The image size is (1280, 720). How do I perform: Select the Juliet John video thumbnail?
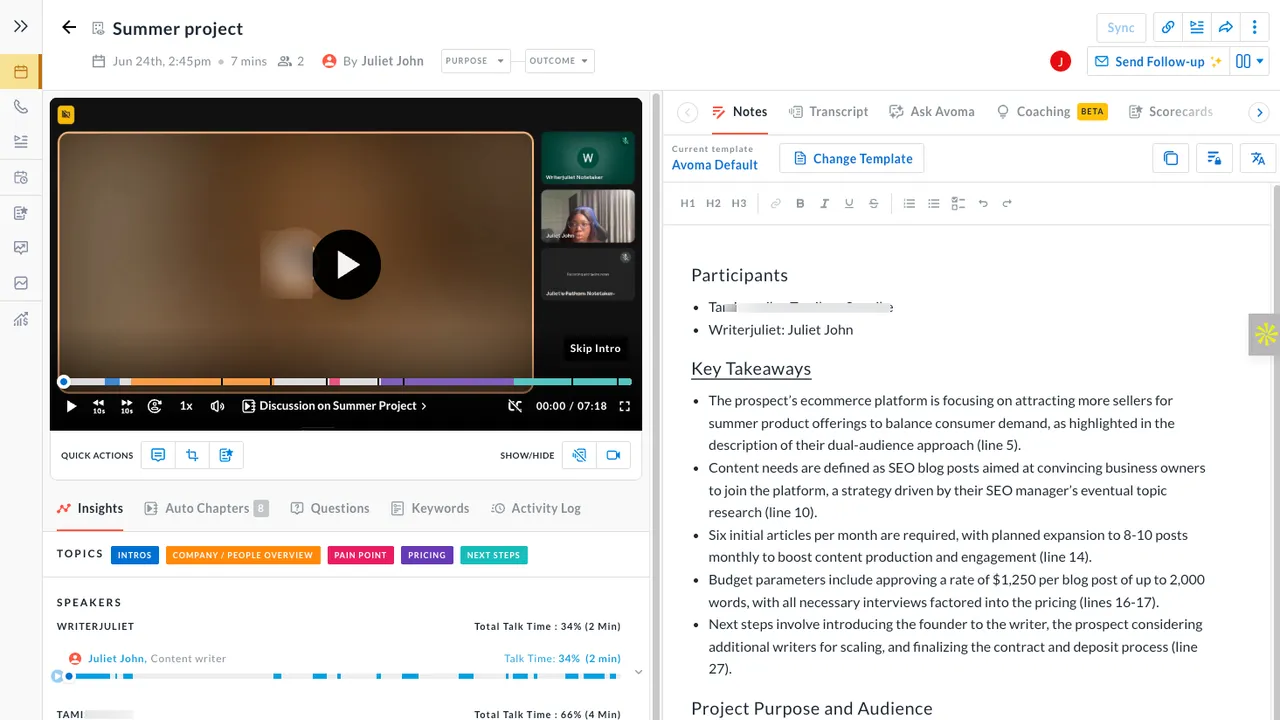coord(588,216)
